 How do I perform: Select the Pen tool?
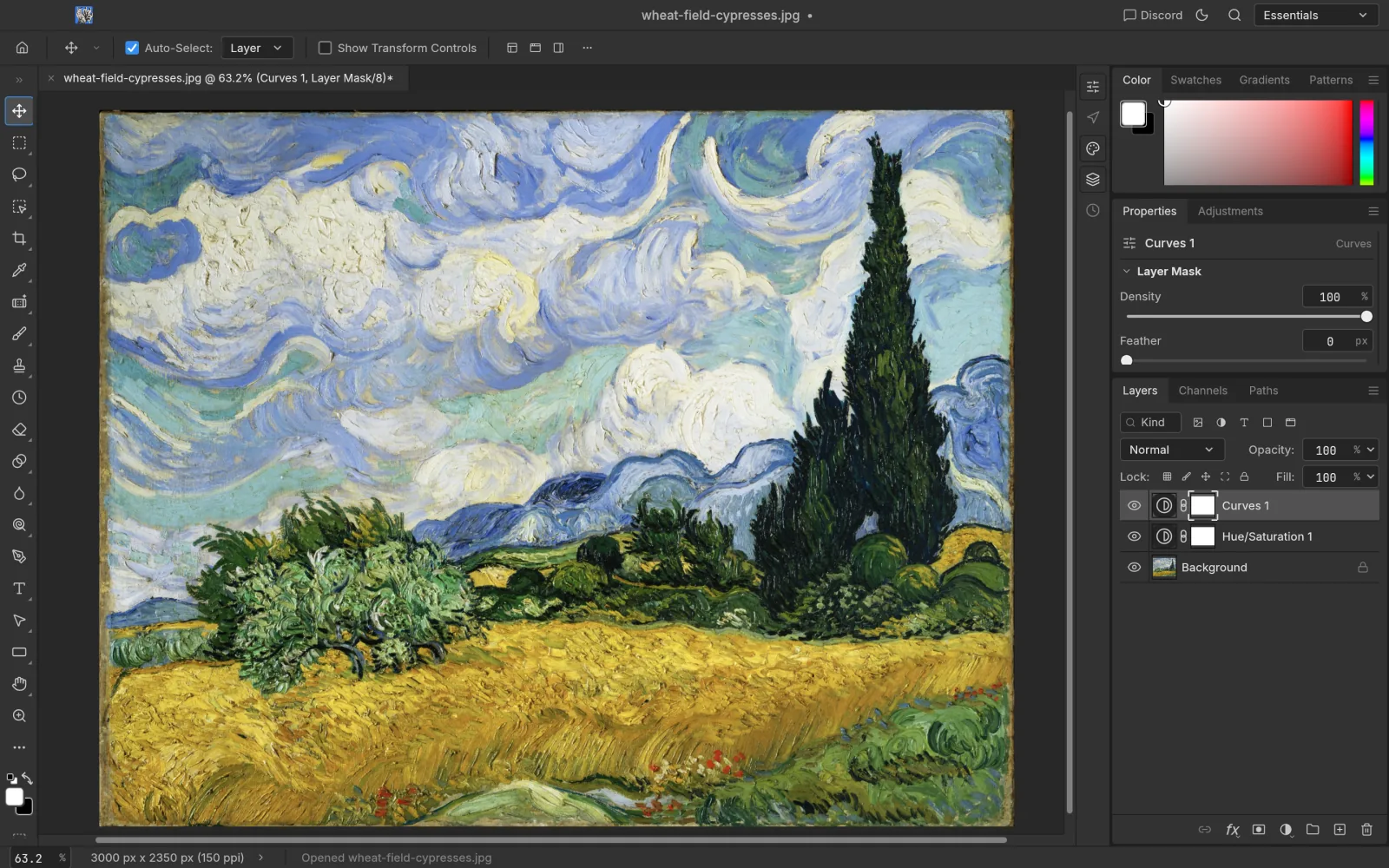tap(19, 556)
